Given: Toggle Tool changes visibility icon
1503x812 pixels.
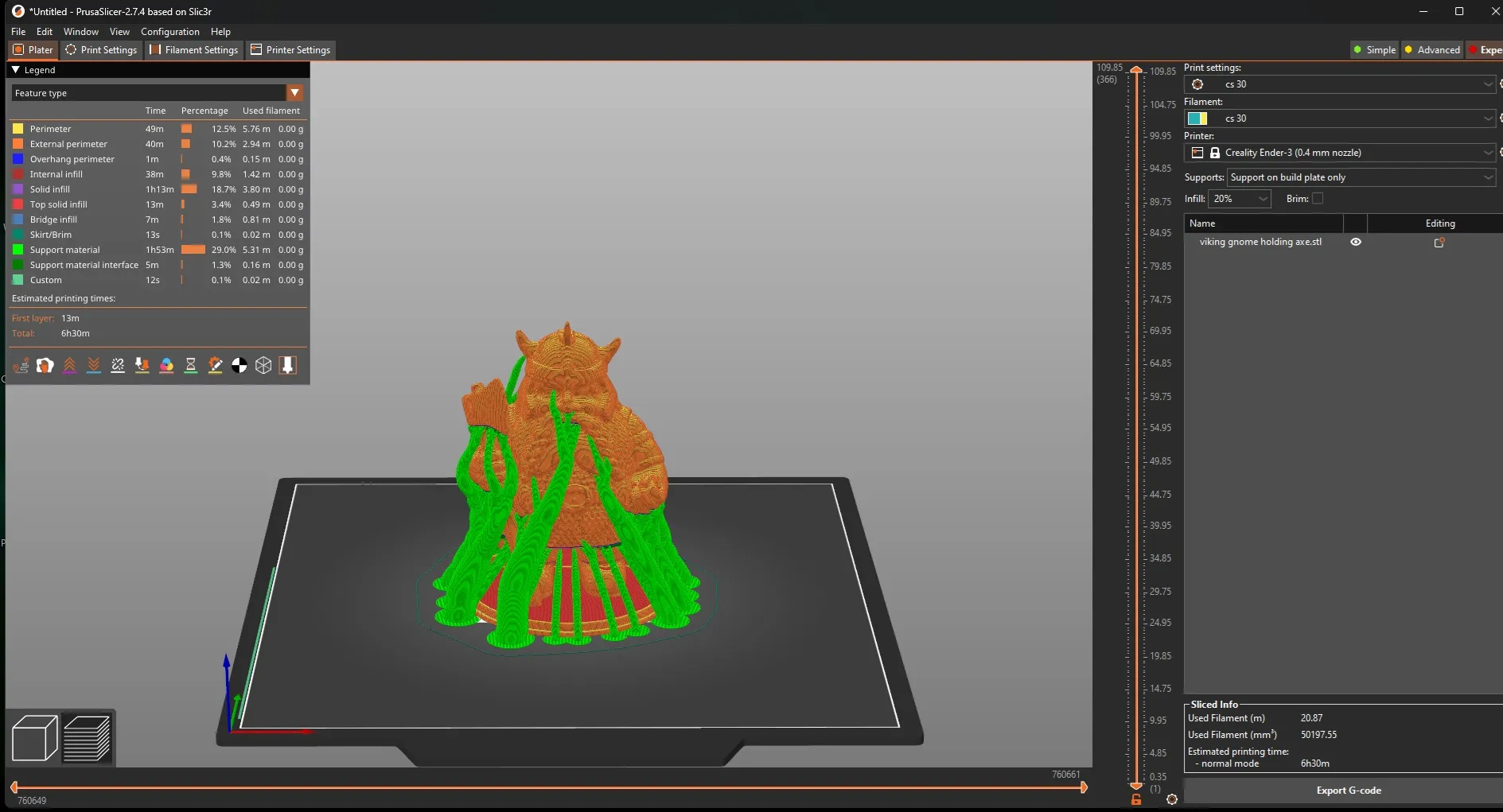Looking at the screenshot, I should [x=142, y=365].
